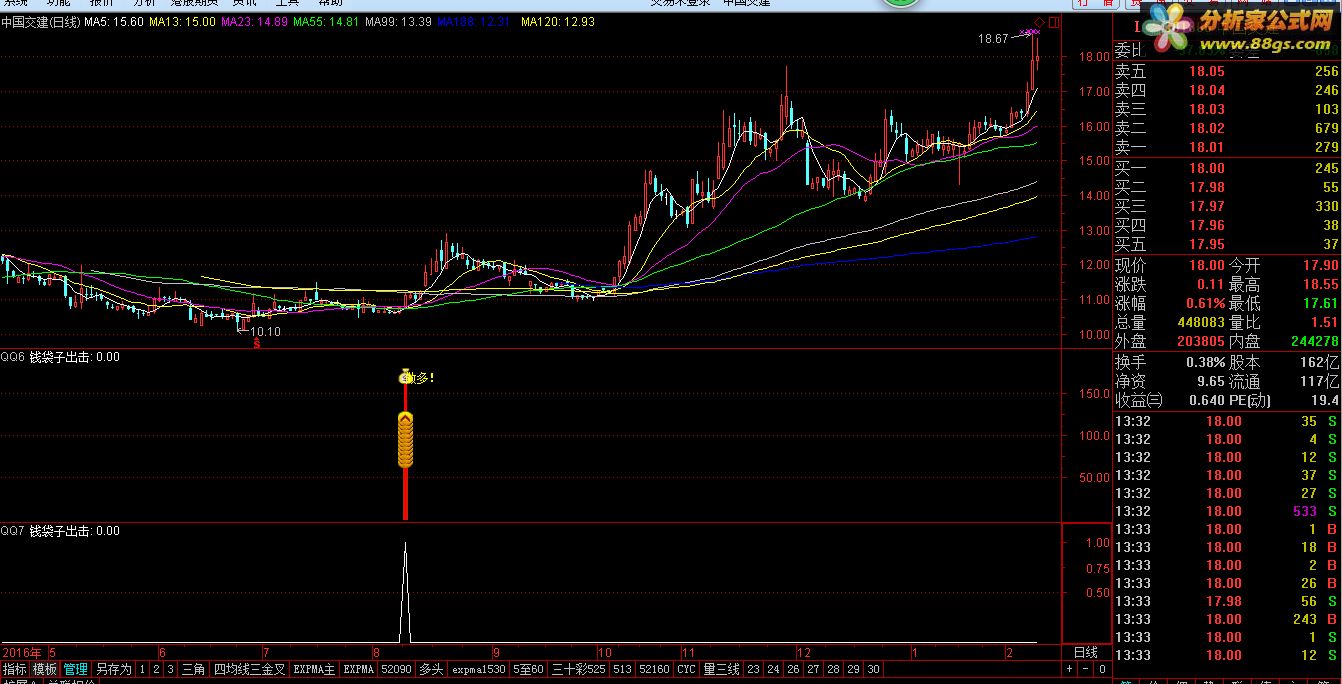Open the 模板 tab
Viewport: 1342px width, 684px height.
(x=45, y=669)
